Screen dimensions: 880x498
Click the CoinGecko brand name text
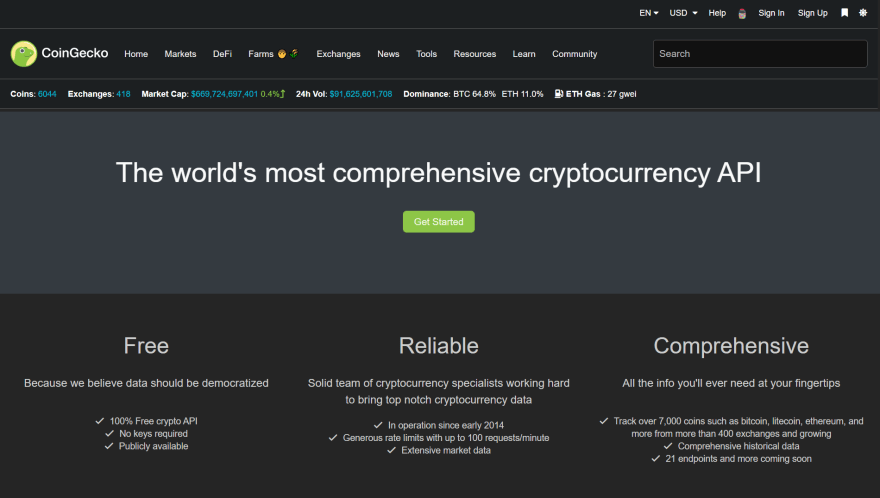[75, 53]
